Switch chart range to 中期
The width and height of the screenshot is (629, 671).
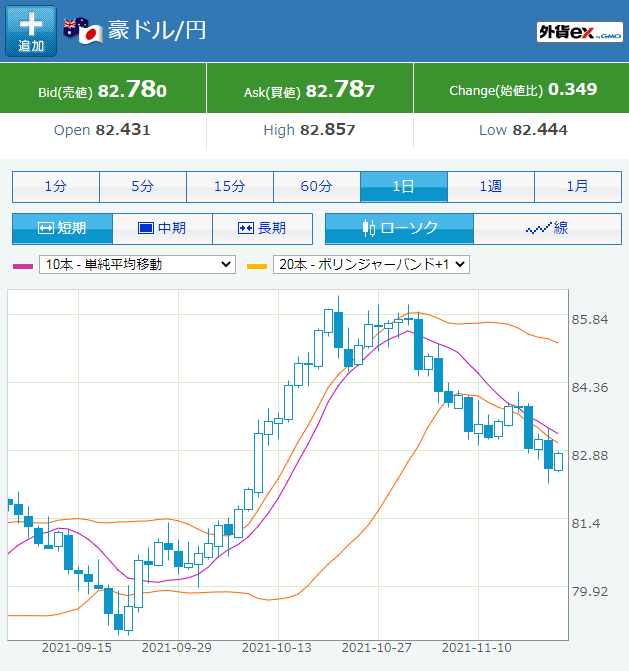[x=163, y=229]
